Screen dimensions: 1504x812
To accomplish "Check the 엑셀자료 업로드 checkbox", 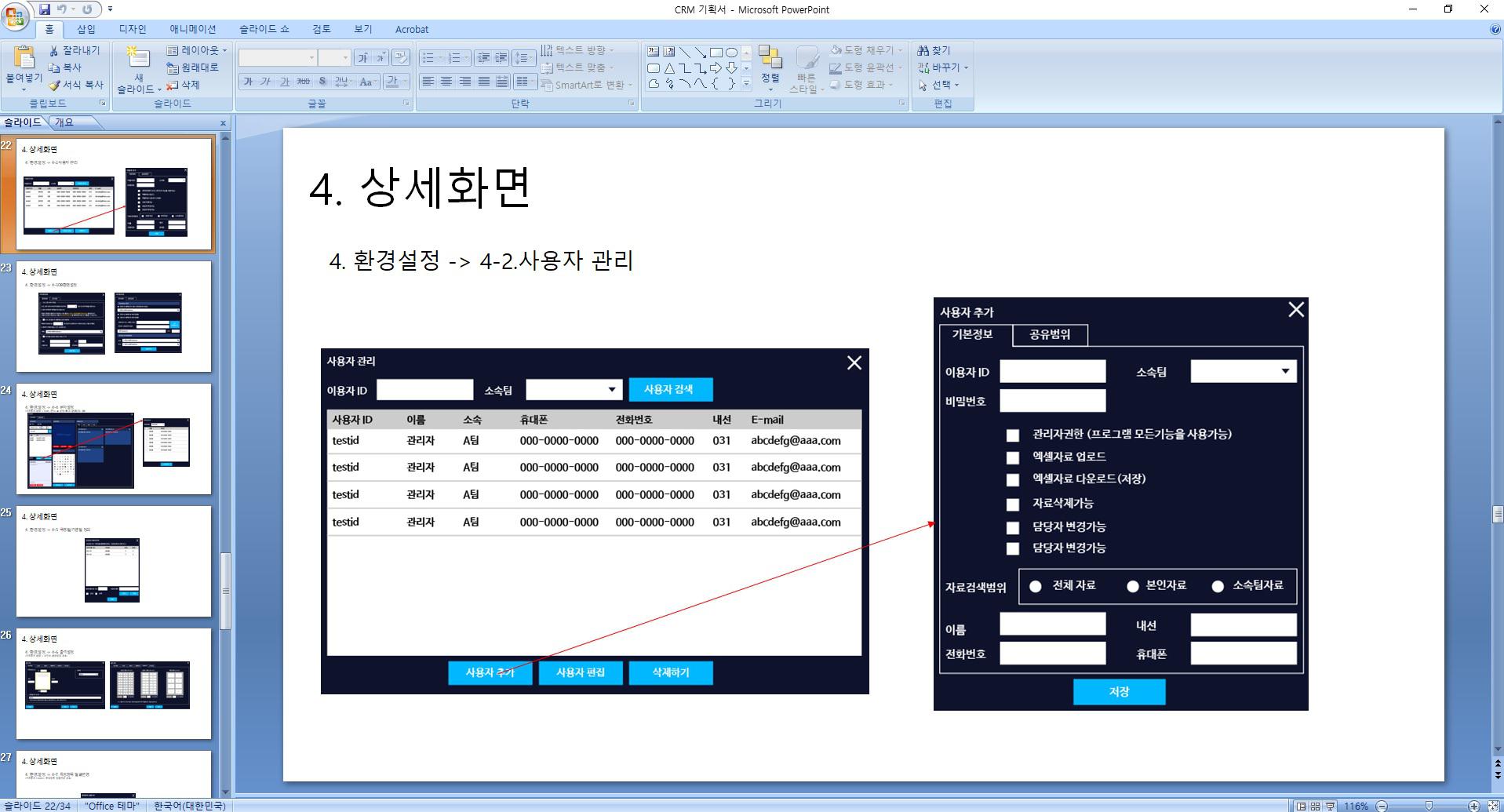I will 1013,457.
